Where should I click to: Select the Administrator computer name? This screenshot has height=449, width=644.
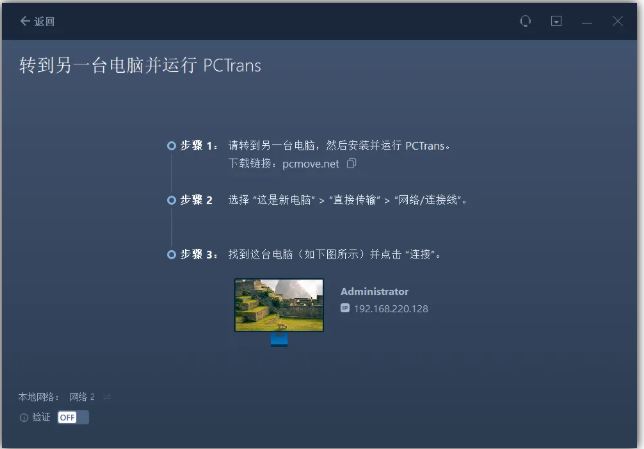coord(374,292)
